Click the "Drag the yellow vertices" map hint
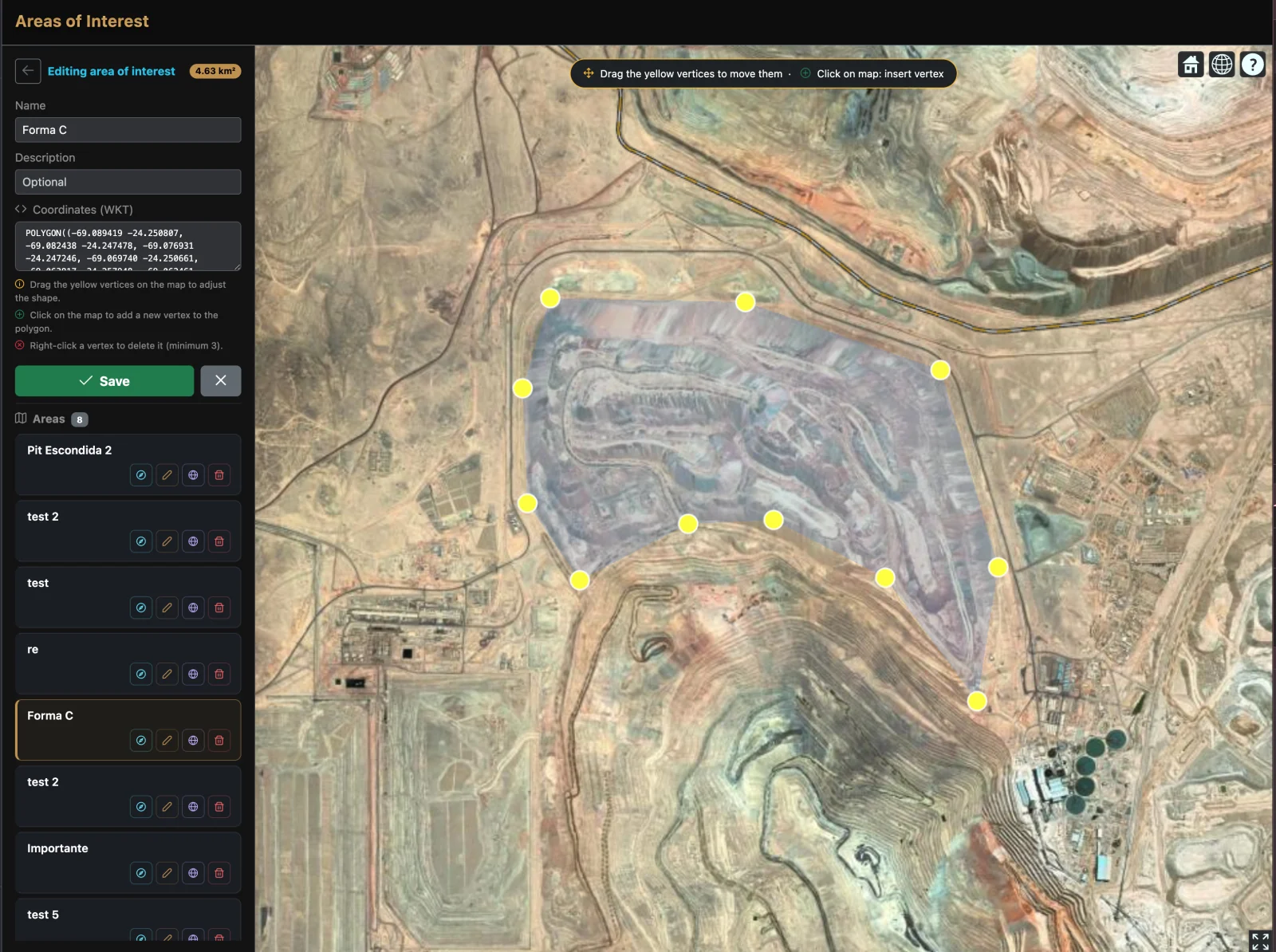The height and width of the screenshot is (952, 1276). coord(691,73)
